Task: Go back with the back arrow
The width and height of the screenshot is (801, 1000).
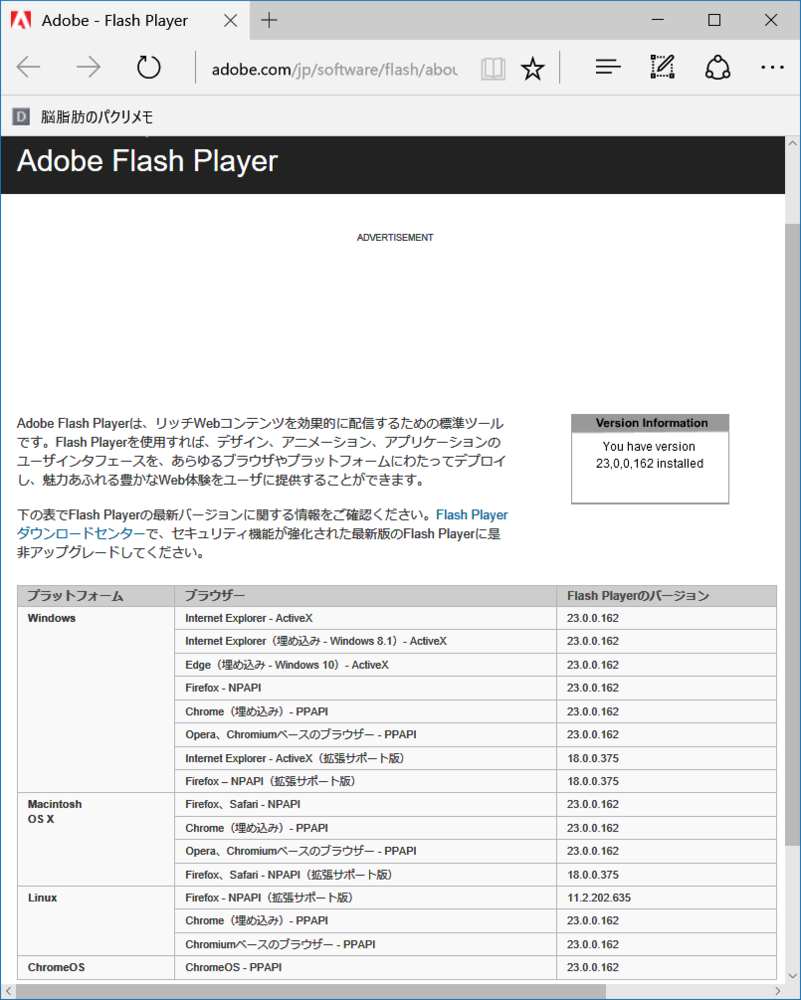Action: pos(29,67)
